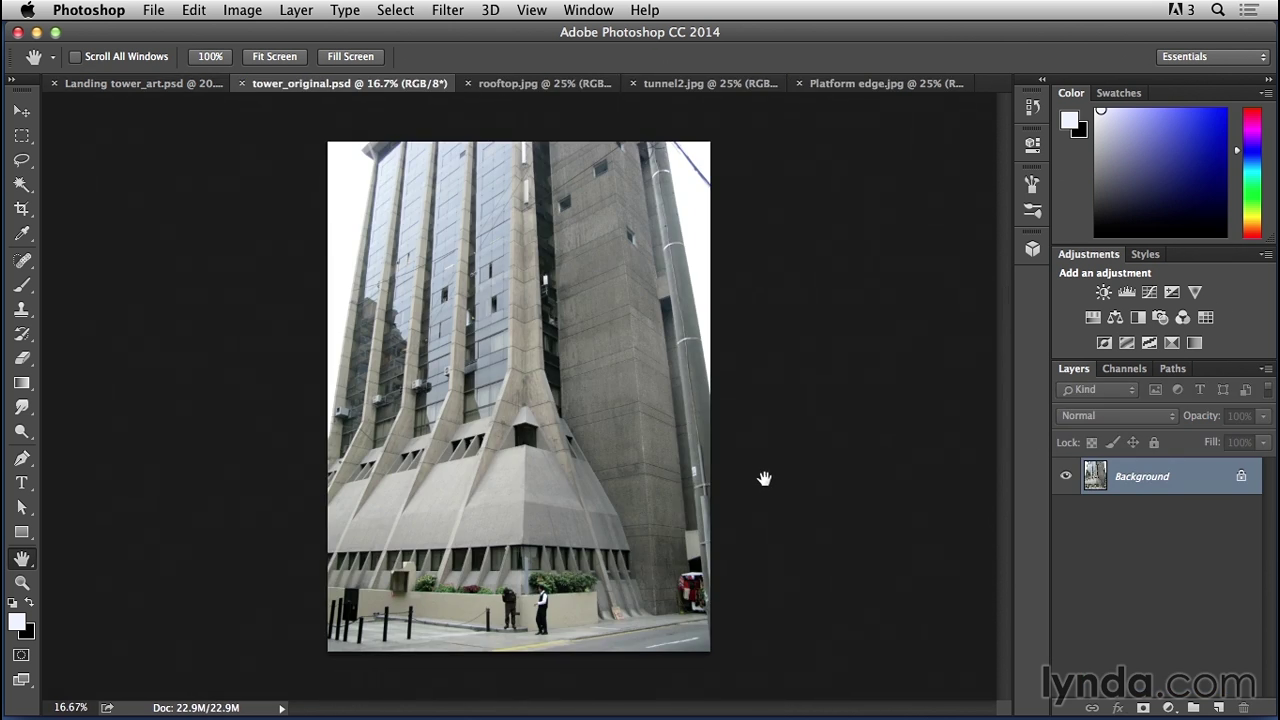Select the Eyedropper tool
Image resolution: width=1280 pixels, height=720 pixels.
[x=22, y=234]
